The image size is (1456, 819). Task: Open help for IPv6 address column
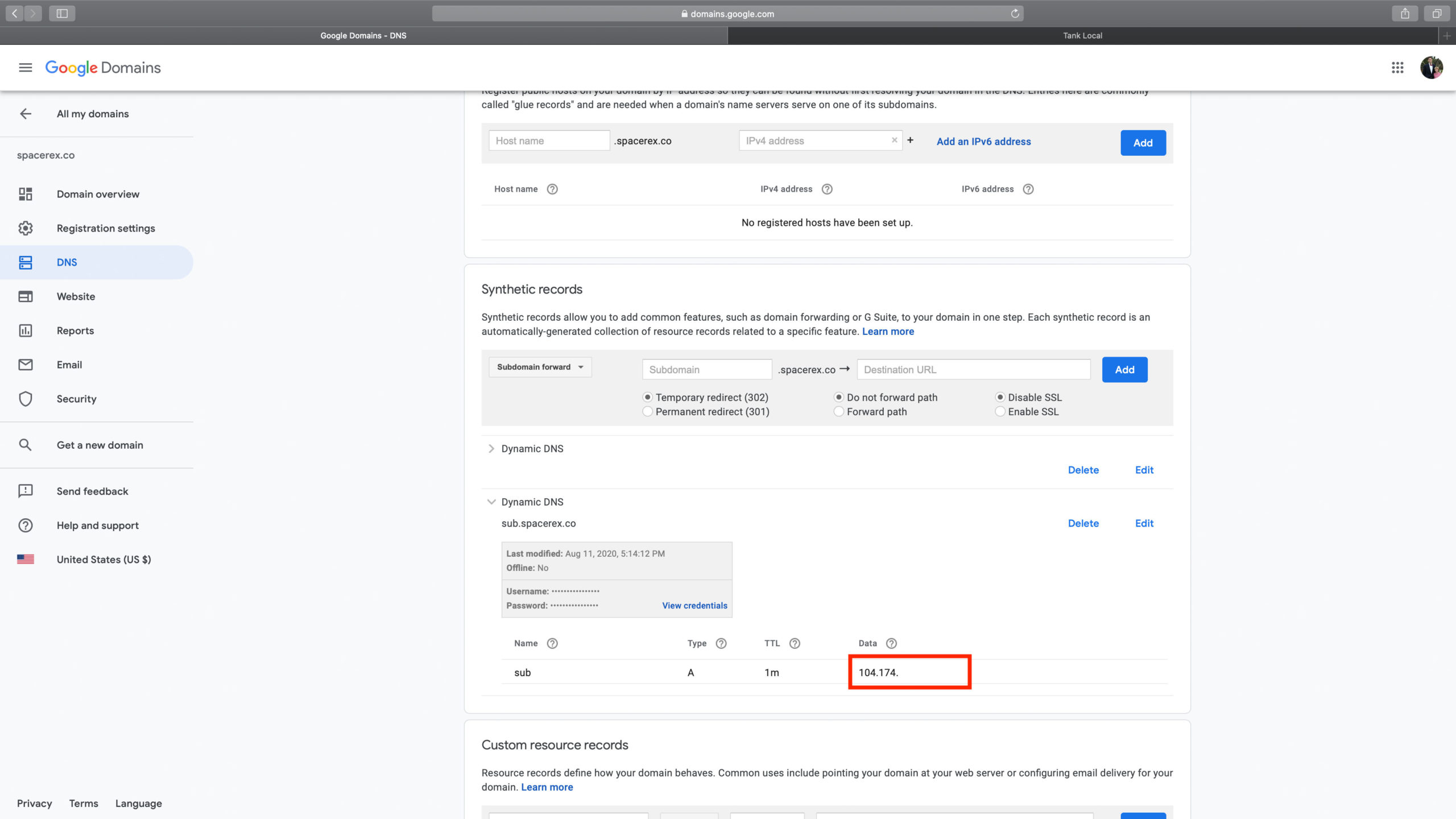click(x=1028, y=189)
